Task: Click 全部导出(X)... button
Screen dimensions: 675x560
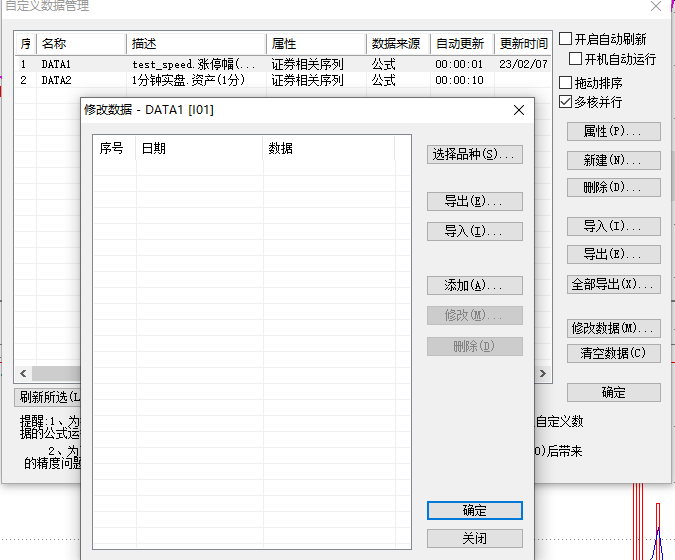Action: [613, 284]
